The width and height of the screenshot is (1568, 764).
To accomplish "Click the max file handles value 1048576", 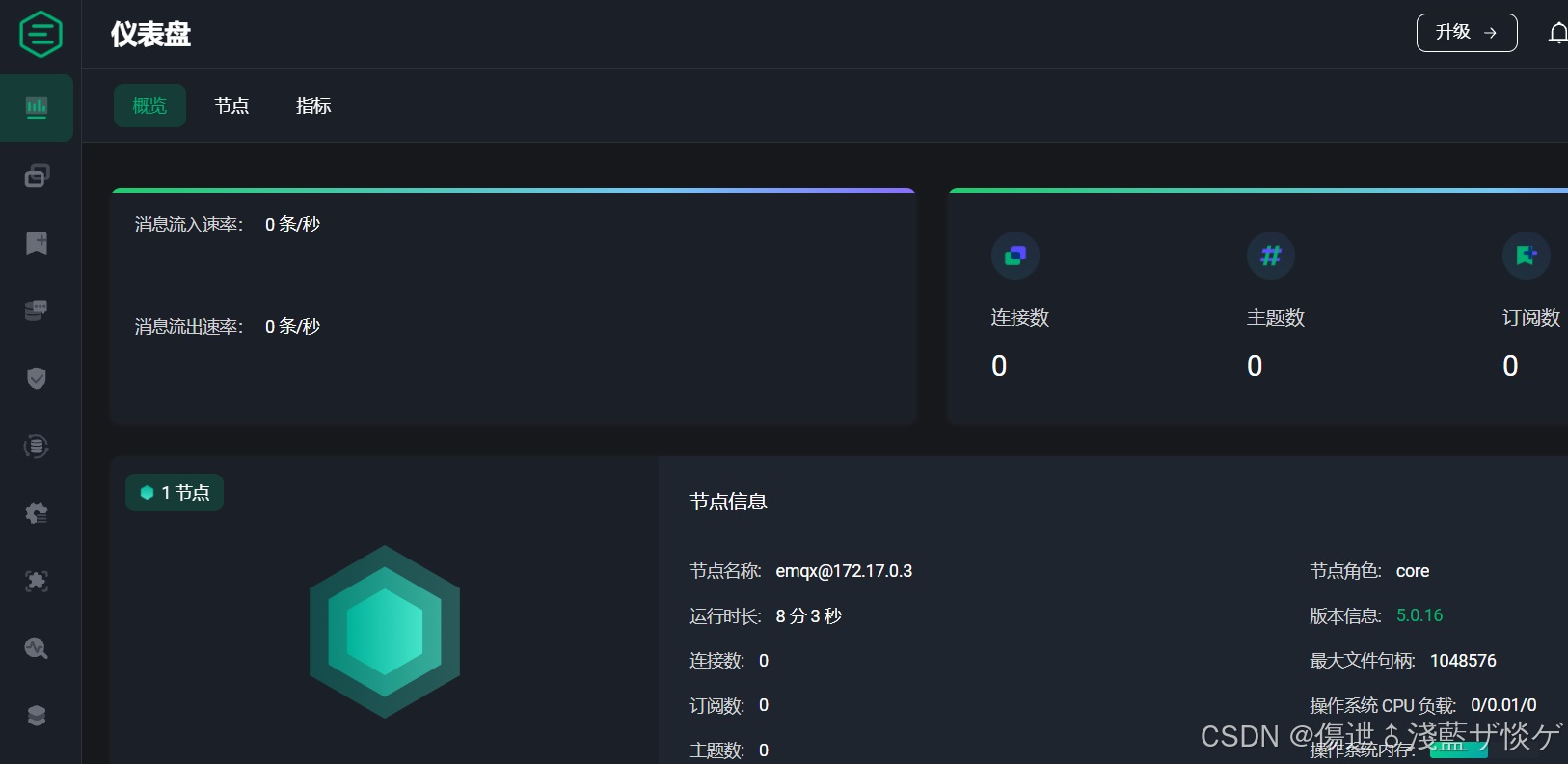I will coord(1463,661).
